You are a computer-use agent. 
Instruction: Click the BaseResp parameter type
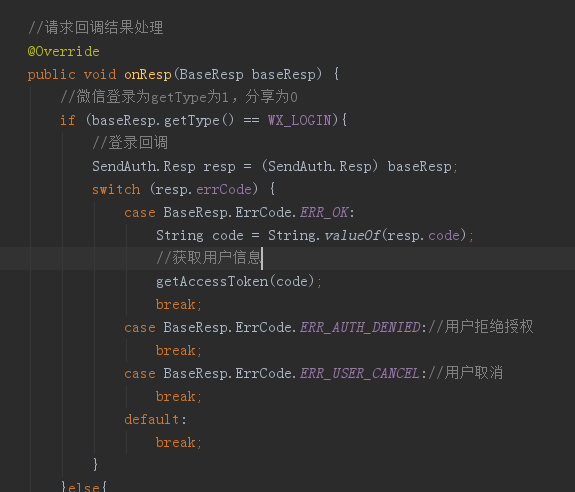pos(211,74)
